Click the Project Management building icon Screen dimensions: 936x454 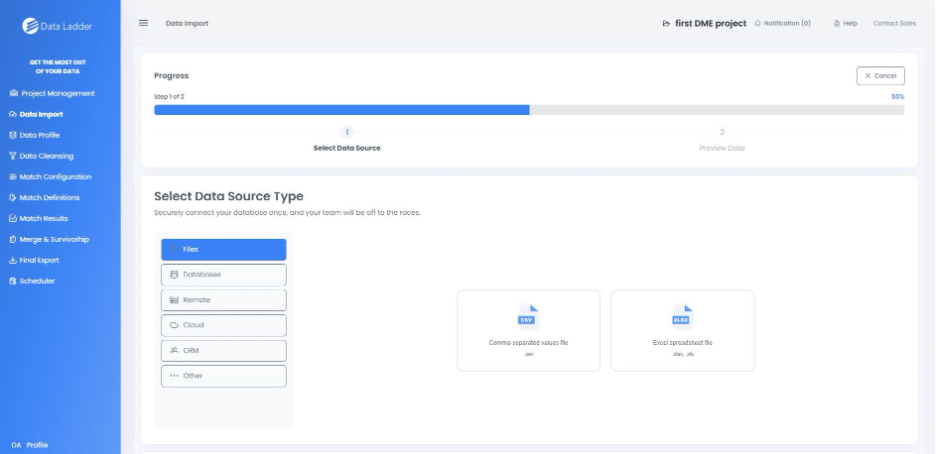pos(14,93)
